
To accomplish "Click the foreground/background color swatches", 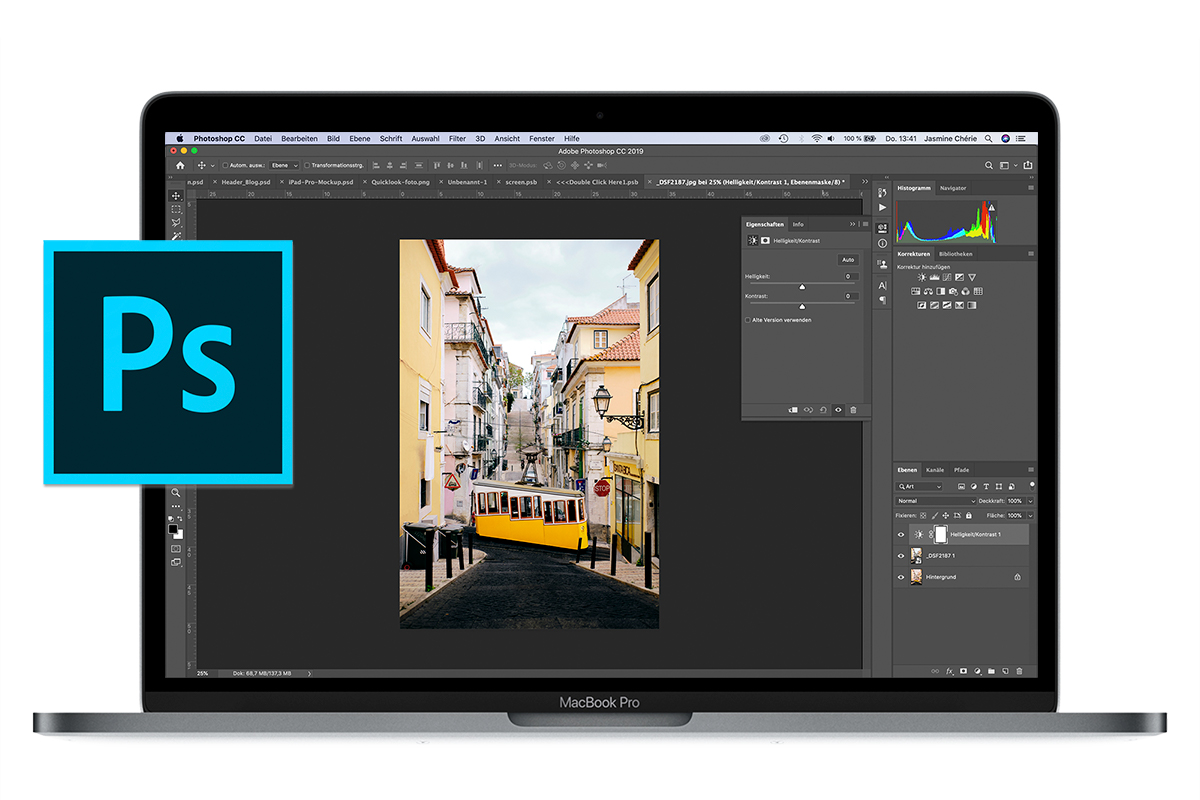I will [x=175, y=530].
